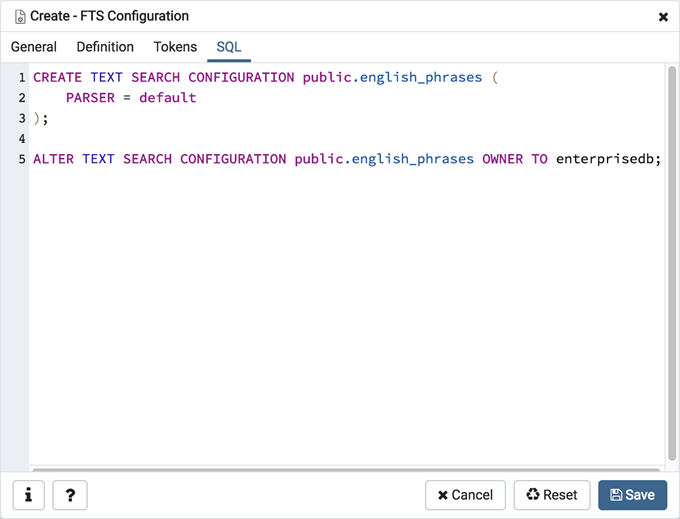Switch to the General tab

pyautogui.click(x=34, y=47)
